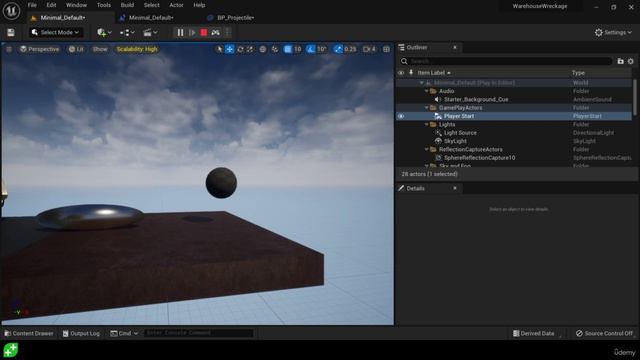Click the Unreal Engine logo icon
640x360 pixels.
coord(11,11)
